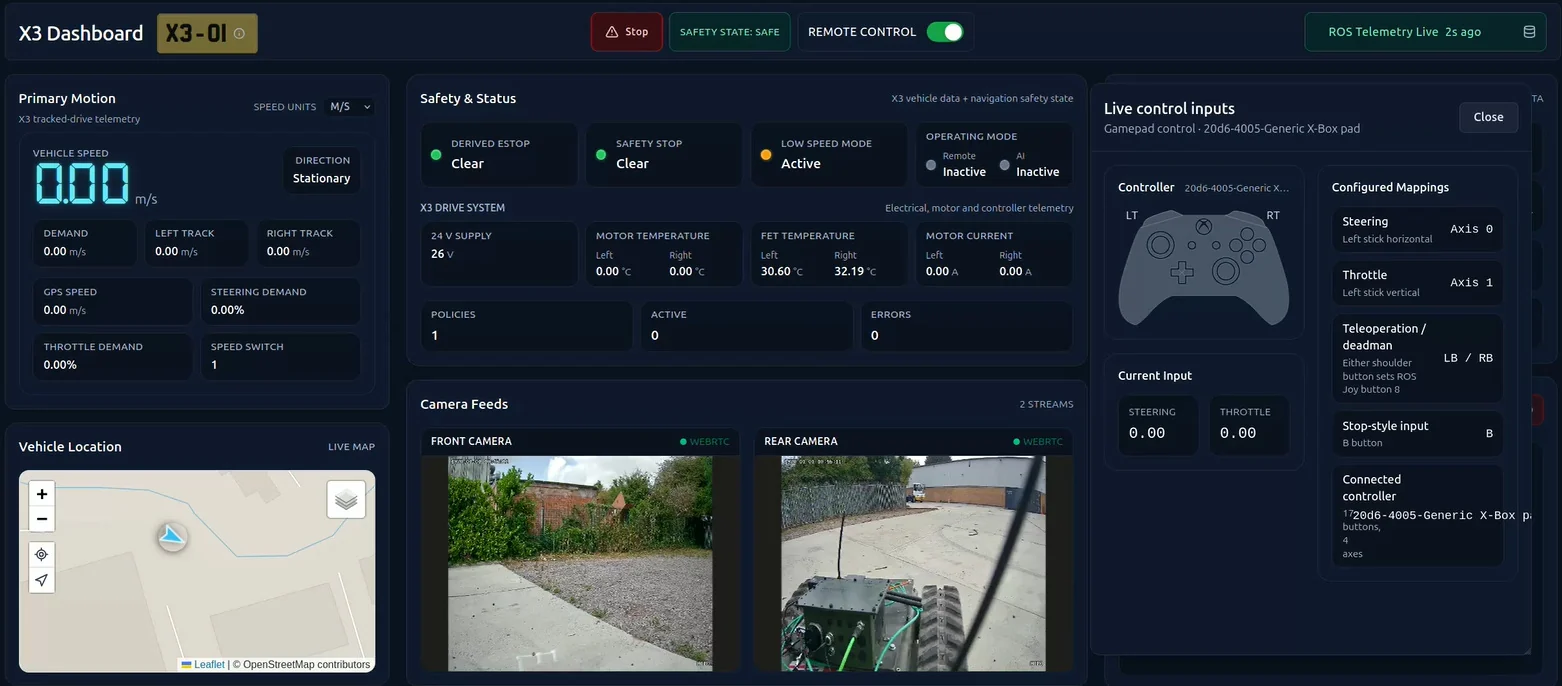Viewport: 1562px width, 686px height.
Task: Click the THROTTLE DEMAND 0.00% tile
Action: click(x=112, y=356)
